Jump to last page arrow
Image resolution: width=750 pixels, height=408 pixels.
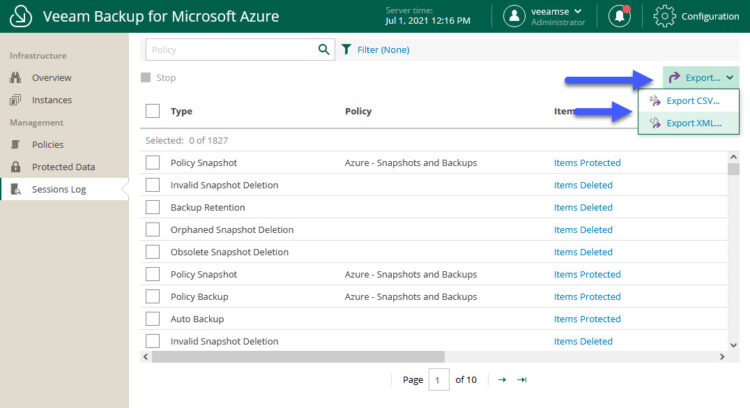[x=522, y=380]
